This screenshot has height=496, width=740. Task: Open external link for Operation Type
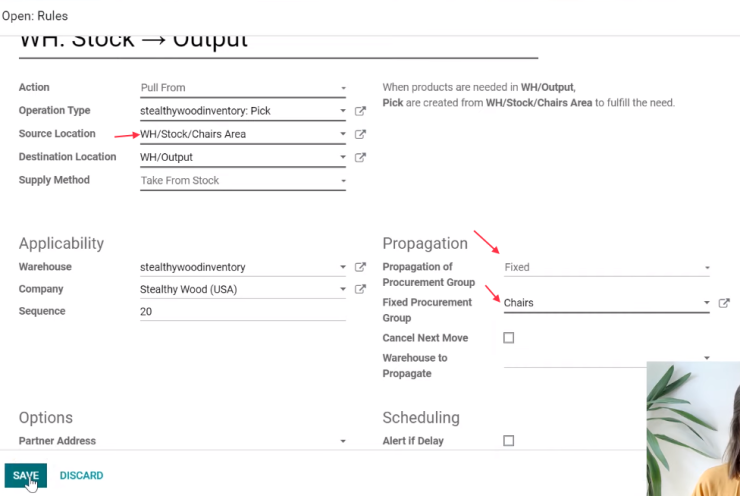(x=360, y=111)
